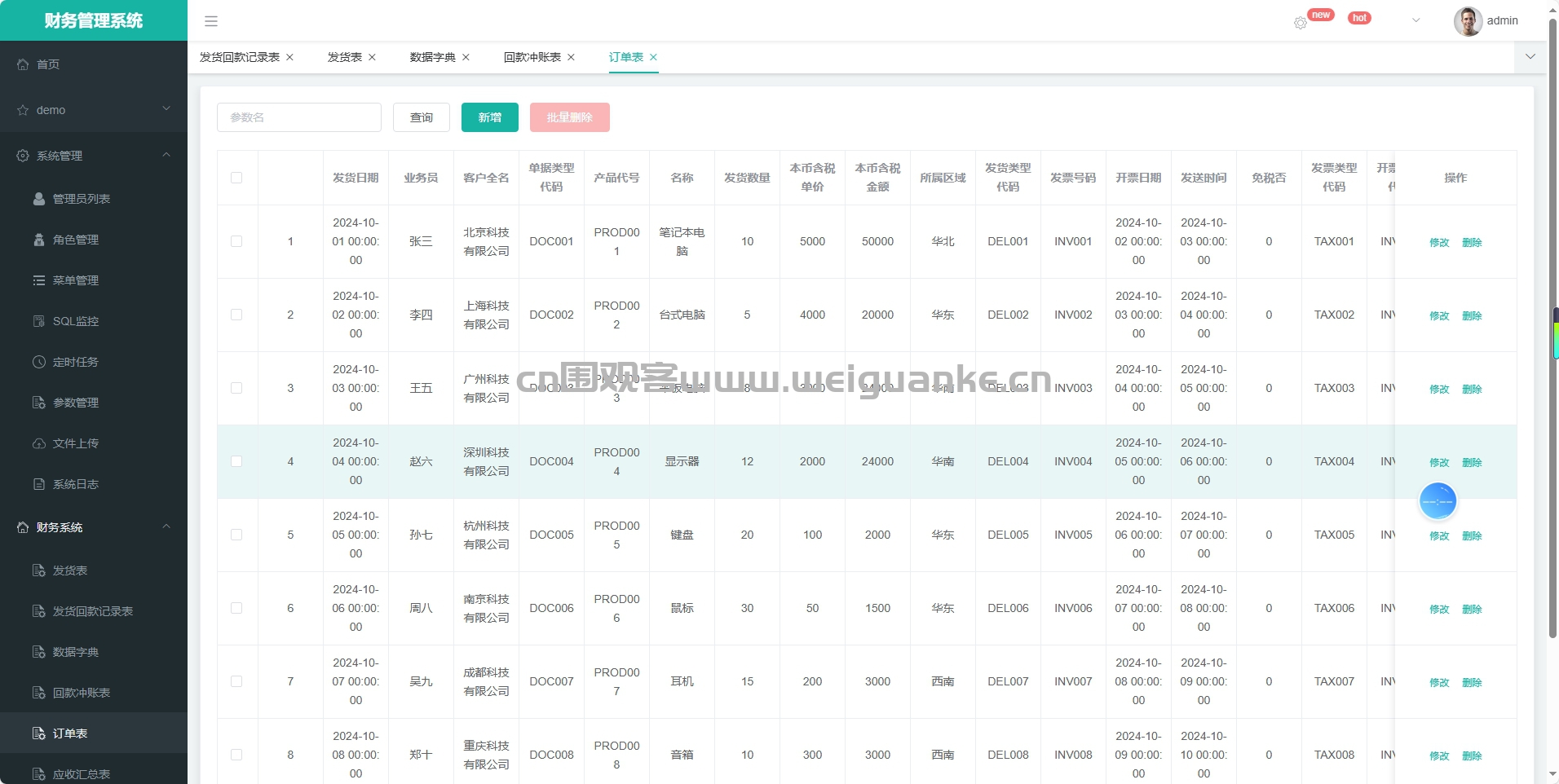Open the tabs dropdown arrow at right

tap(1530, 57)
